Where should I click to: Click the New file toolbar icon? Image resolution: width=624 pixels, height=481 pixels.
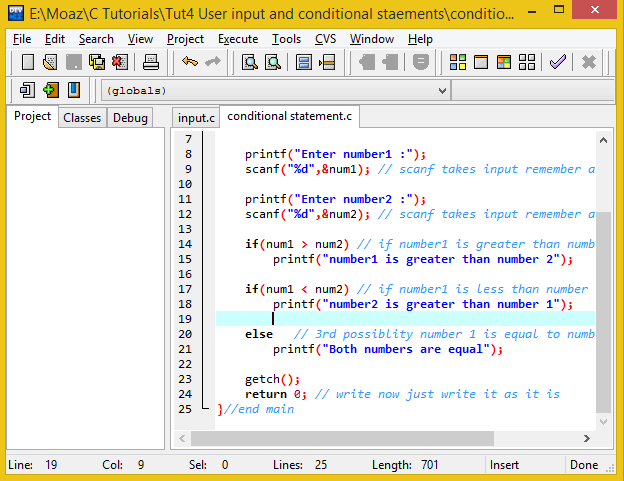point(28,62)
